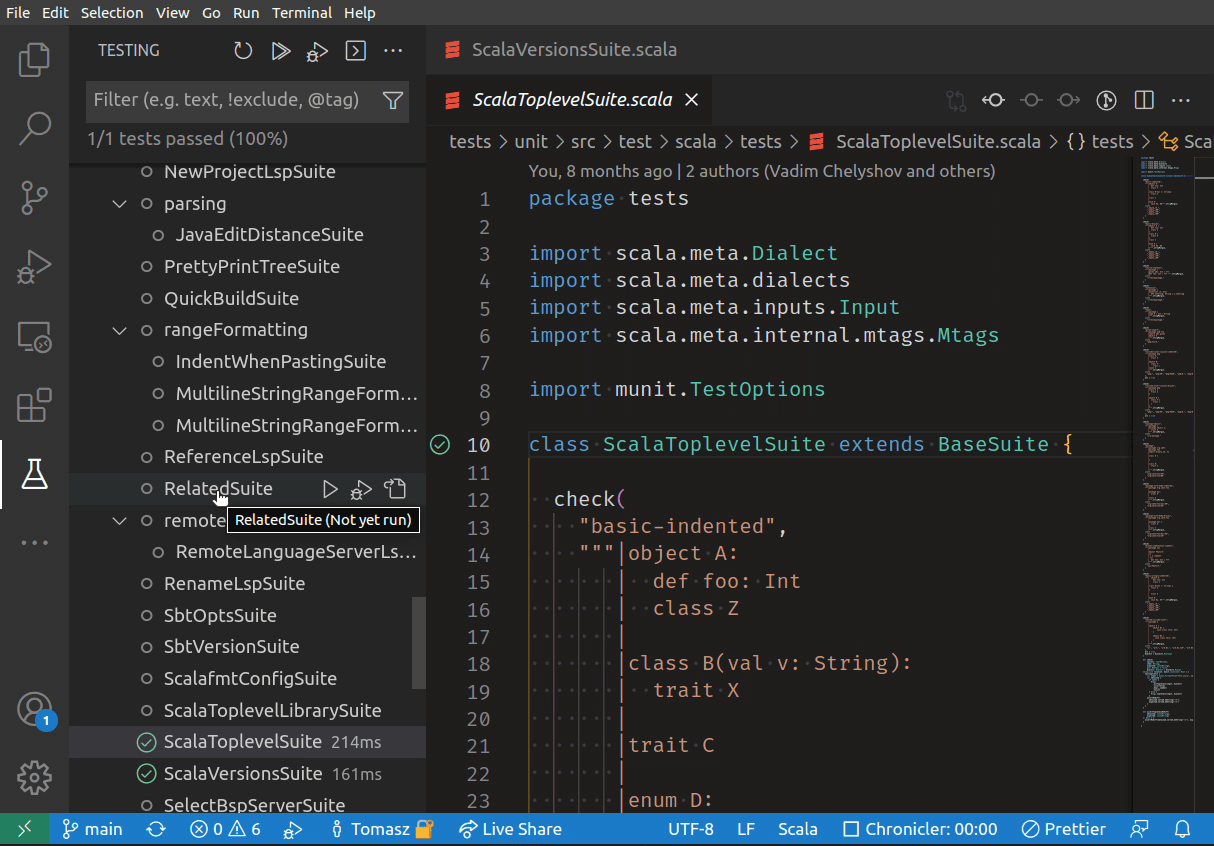This screenshot has height=846, width=1214.
Task: Debug all tests in Testing header
Action: pos(318,50)
